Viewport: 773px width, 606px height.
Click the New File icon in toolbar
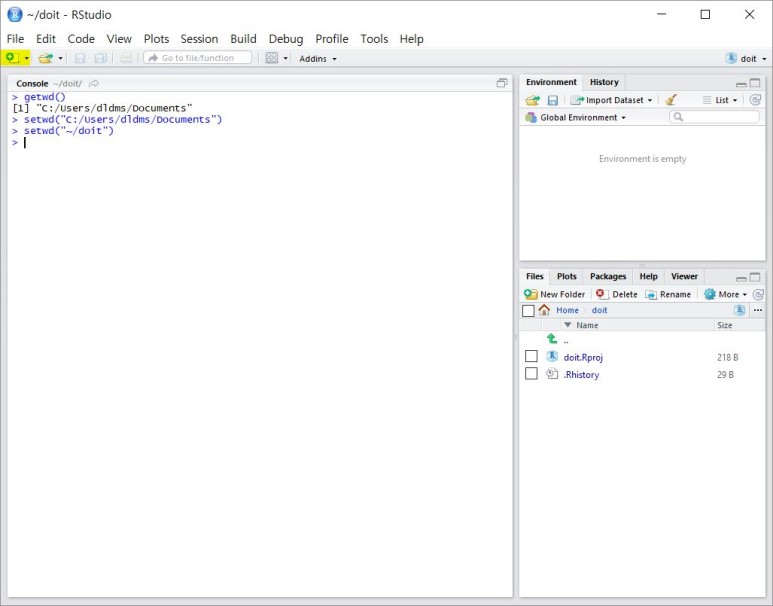tap(12, 58)
